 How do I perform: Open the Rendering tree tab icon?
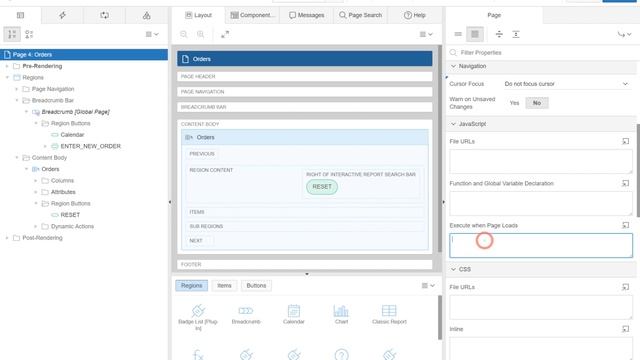[x=20, y=16]
